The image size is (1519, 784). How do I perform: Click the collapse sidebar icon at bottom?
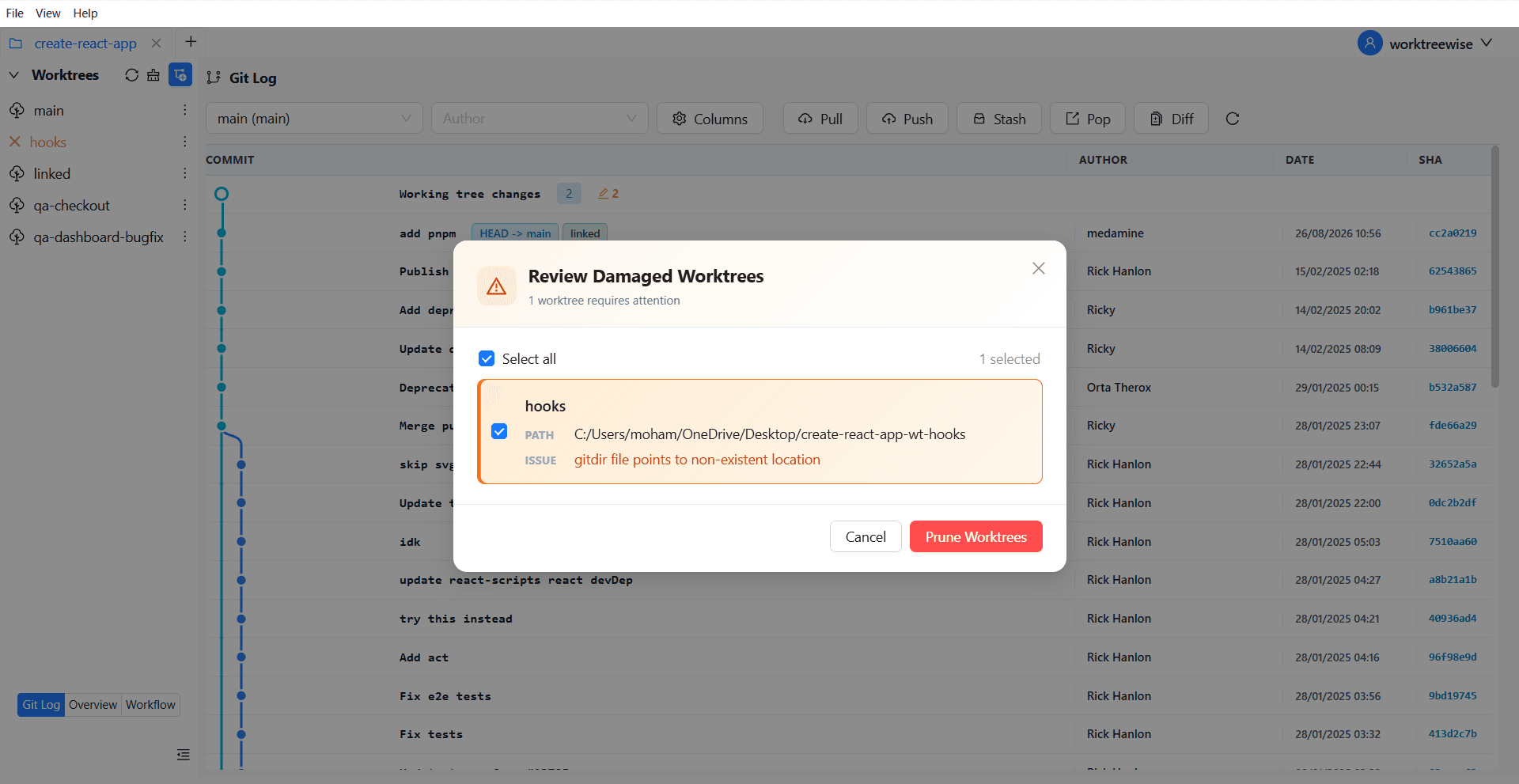click(x=184, y=755)
